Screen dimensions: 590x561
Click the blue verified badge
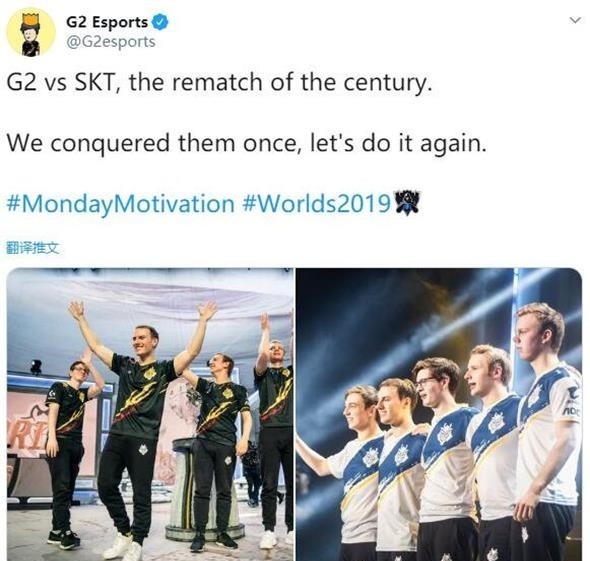[160, 22]
